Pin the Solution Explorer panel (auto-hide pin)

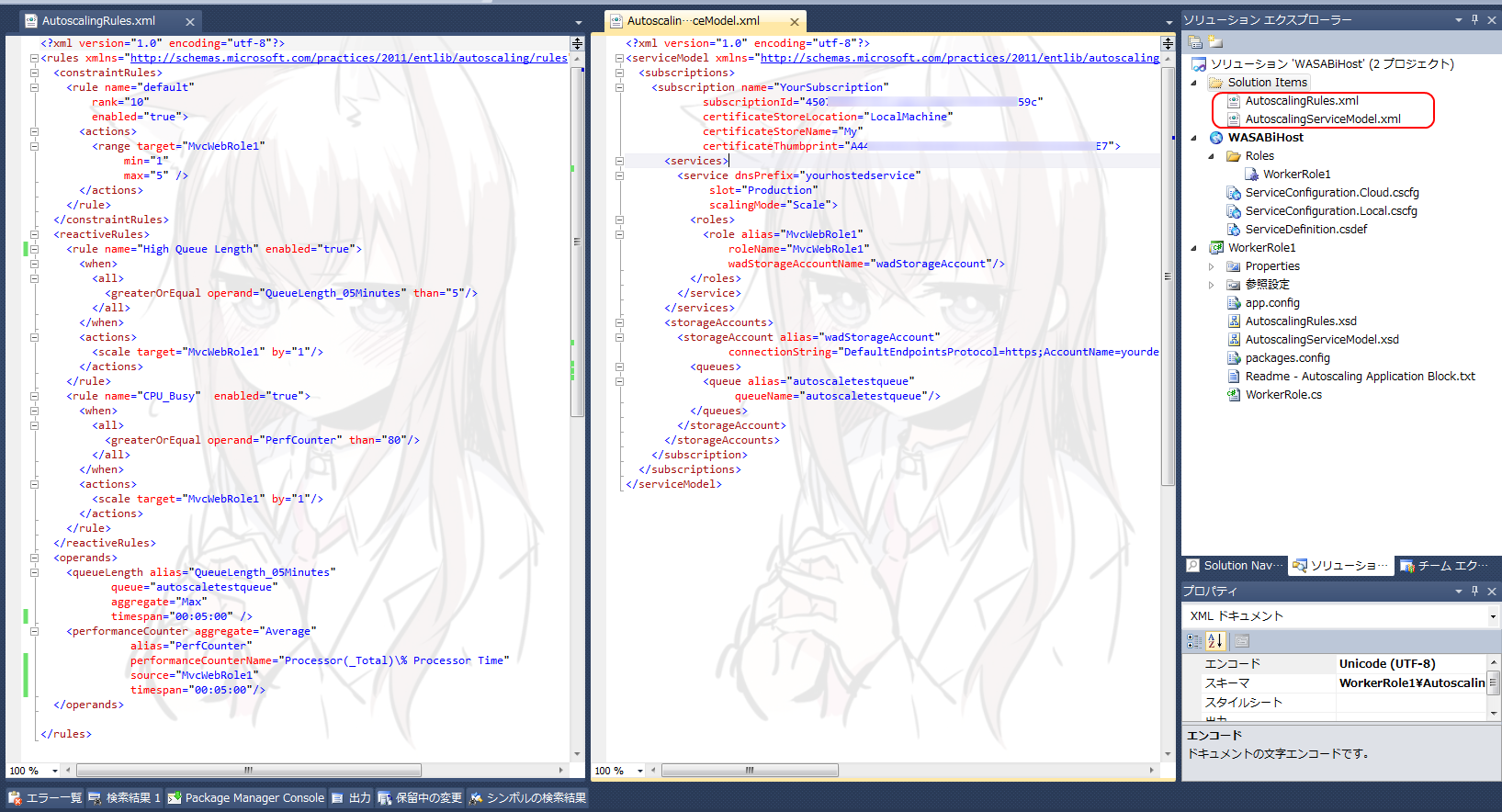click(x=1475, y=20)
